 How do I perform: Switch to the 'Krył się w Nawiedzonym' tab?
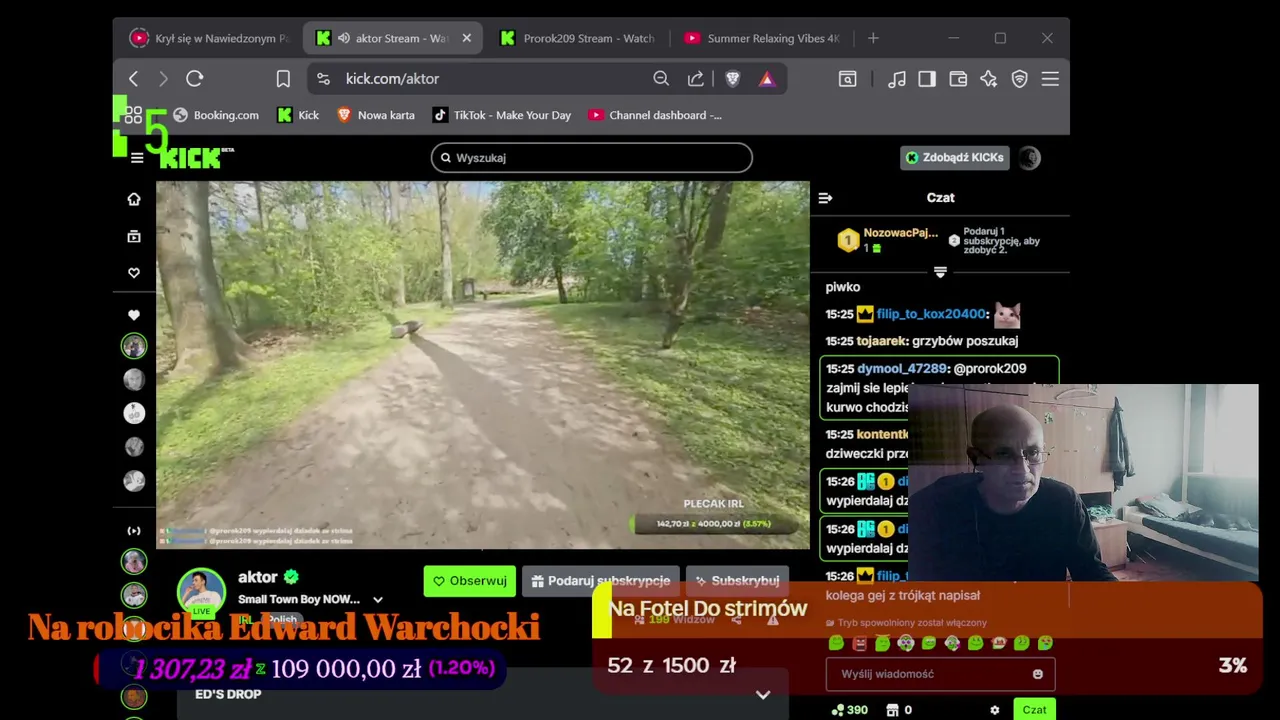[209, 38]
